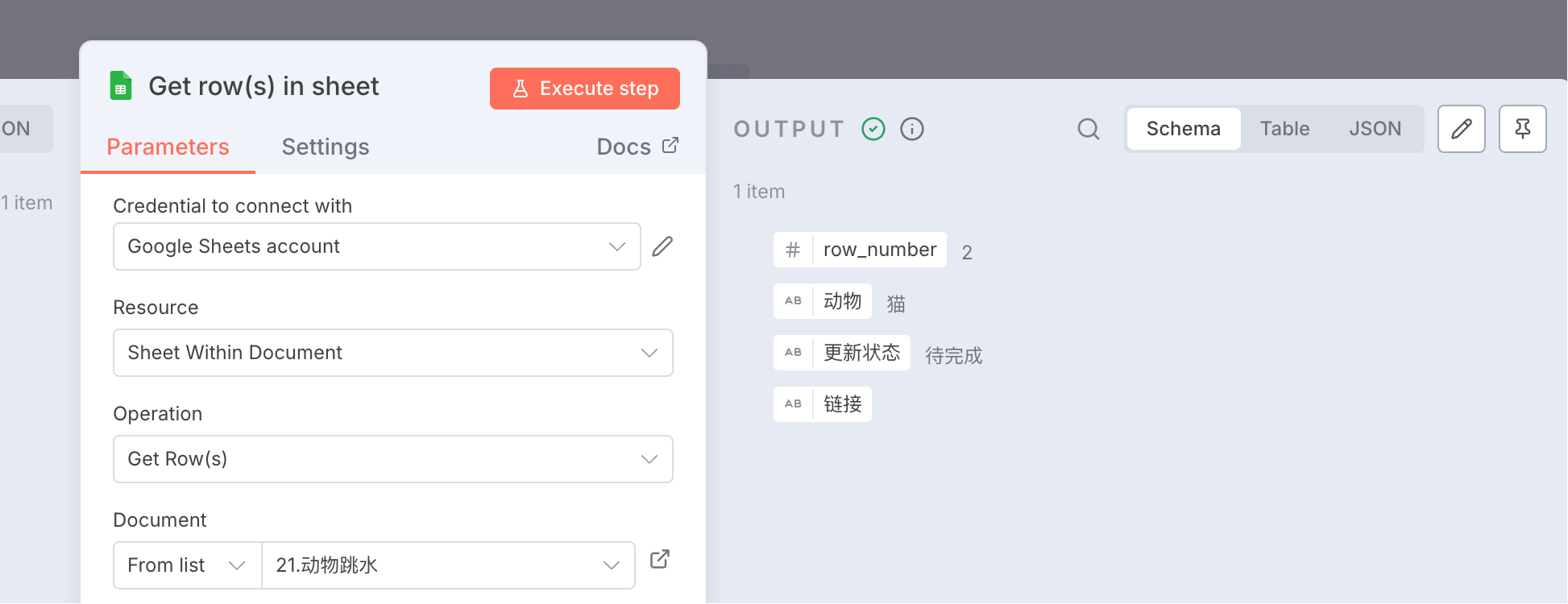The width and height of the screenshot is (1568, 604).
Task: Expand the From list mode dropdown
Action: [x=188, y=565]
